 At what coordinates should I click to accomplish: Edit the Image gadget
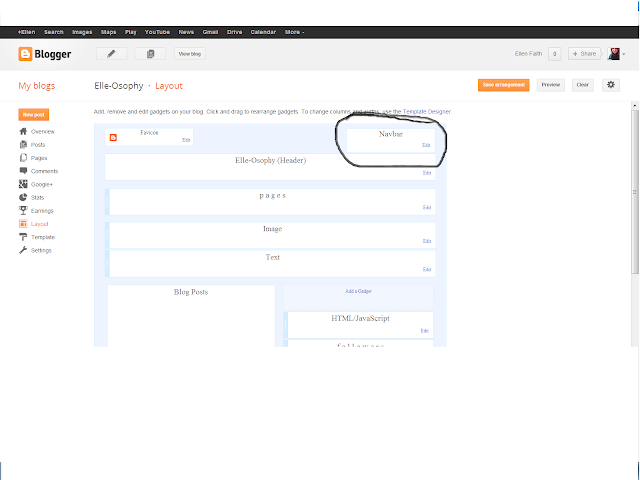coord(427,241)
